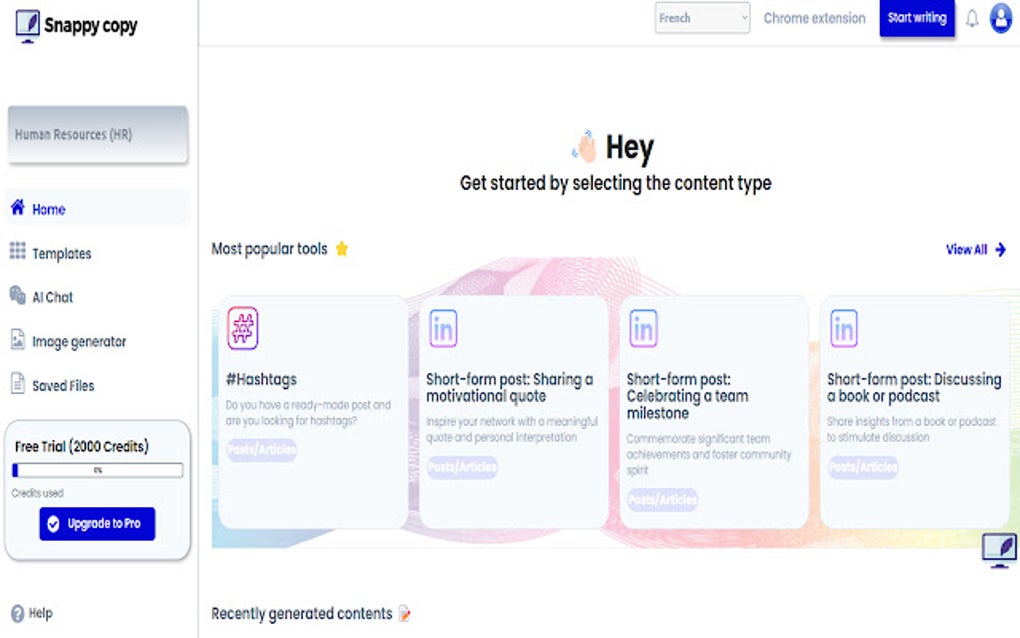Open View All popular tools
This screenshot has width=1020, height=638.
pyautogui.click(x=975, y=249)
